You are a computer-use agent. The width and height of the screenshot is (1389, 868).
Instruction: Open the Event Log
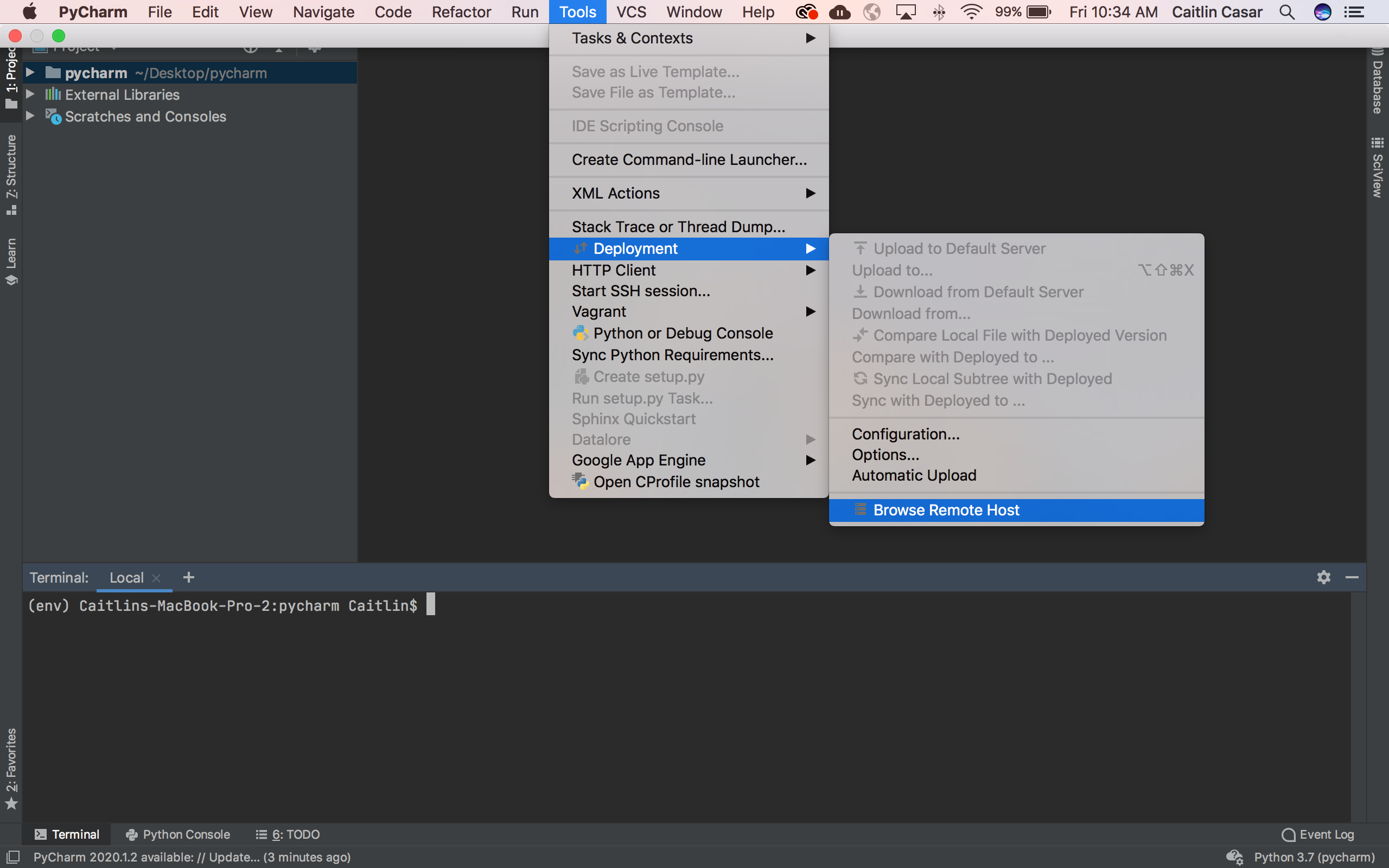click(x=1317, y=834)
